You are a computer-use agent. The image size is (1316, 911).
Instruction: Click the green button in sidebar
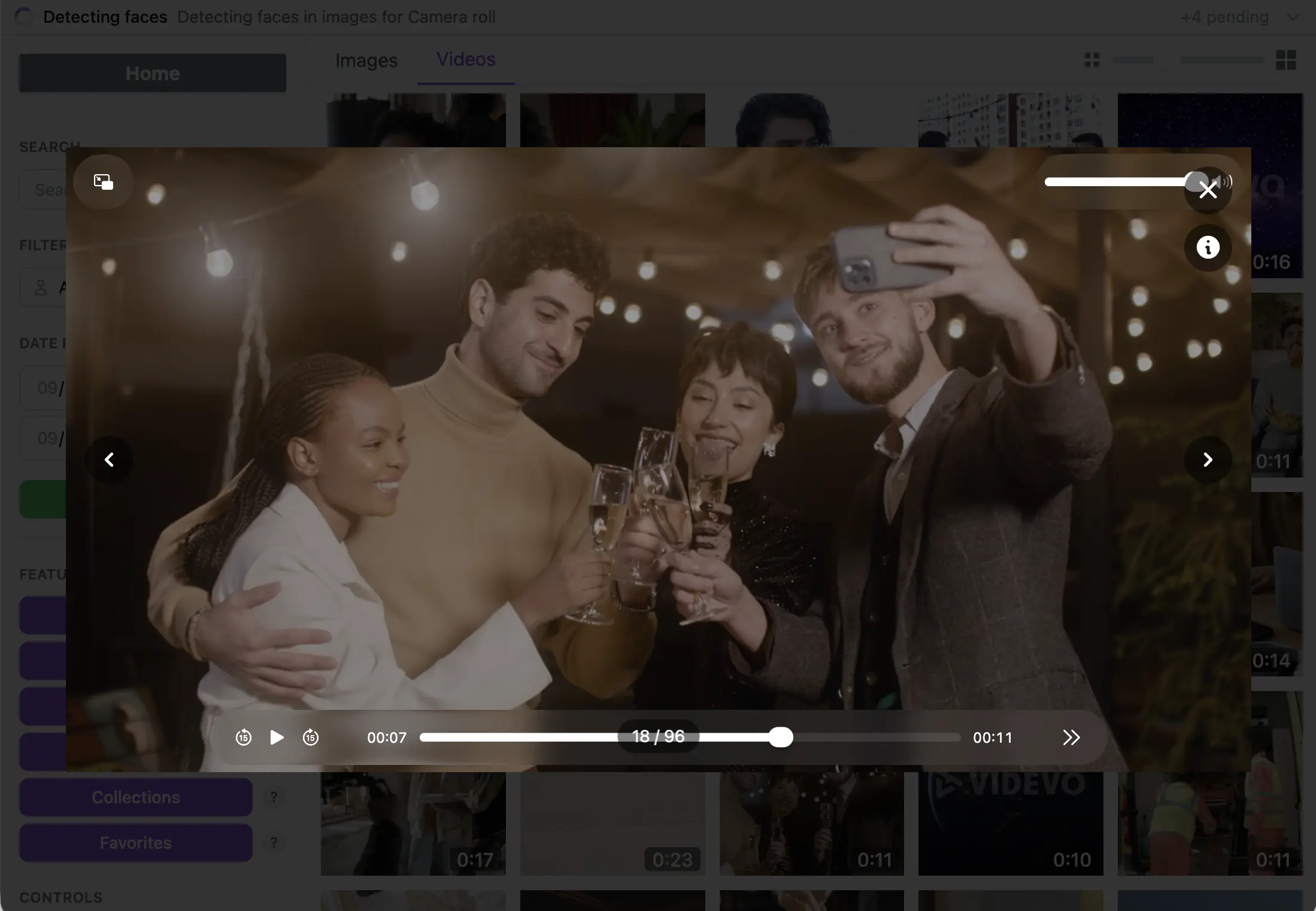pyautogui.click(x=43, y=499)
